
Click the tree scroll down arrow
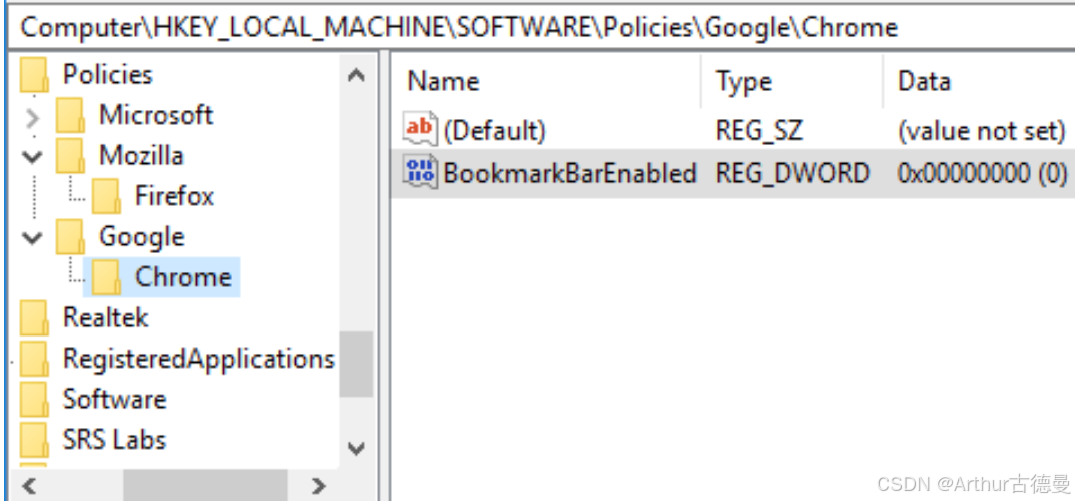point(356,449)
